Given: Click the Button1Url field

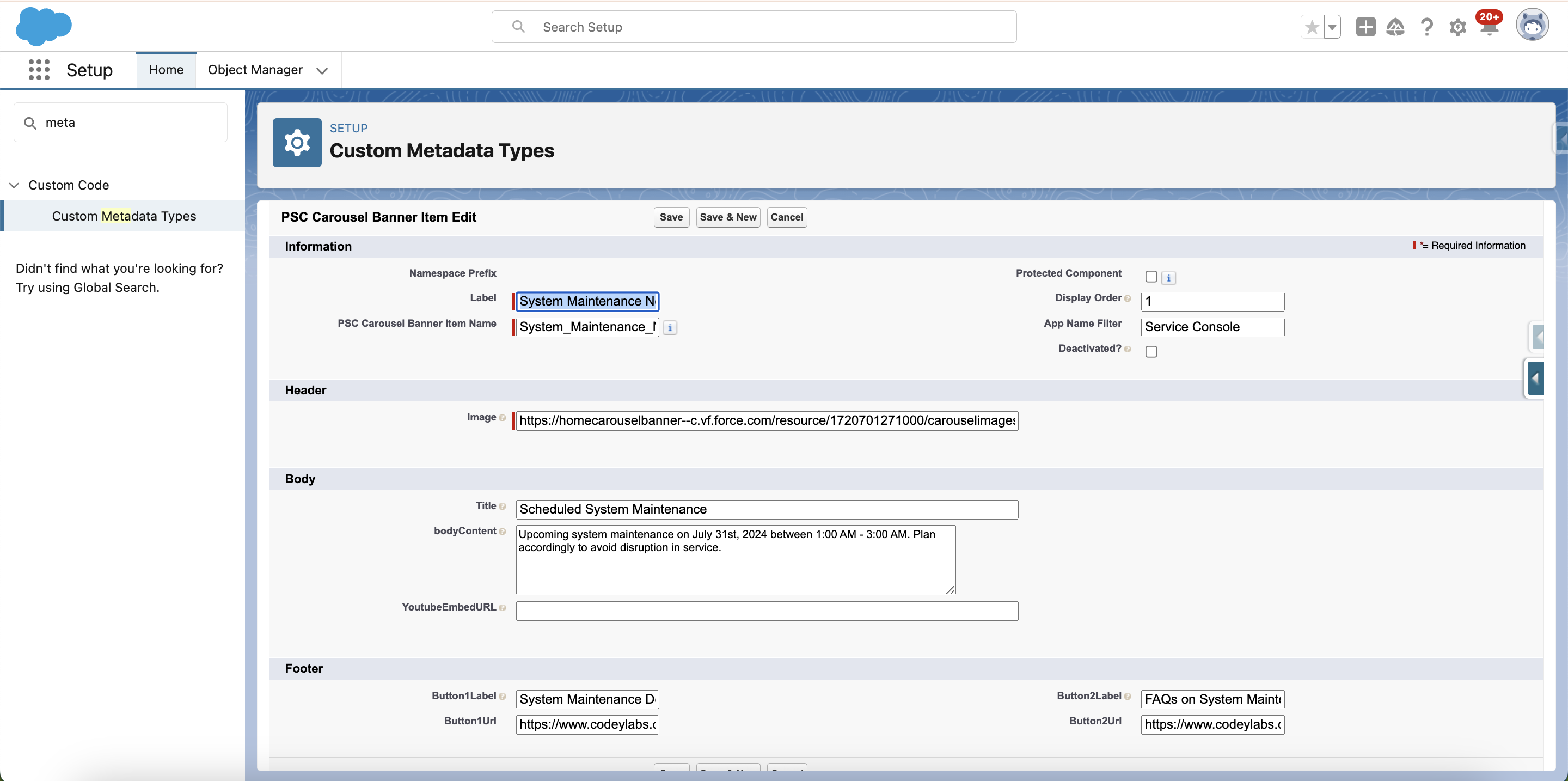Looking at the screenshot, I should (x=587, y=724).
